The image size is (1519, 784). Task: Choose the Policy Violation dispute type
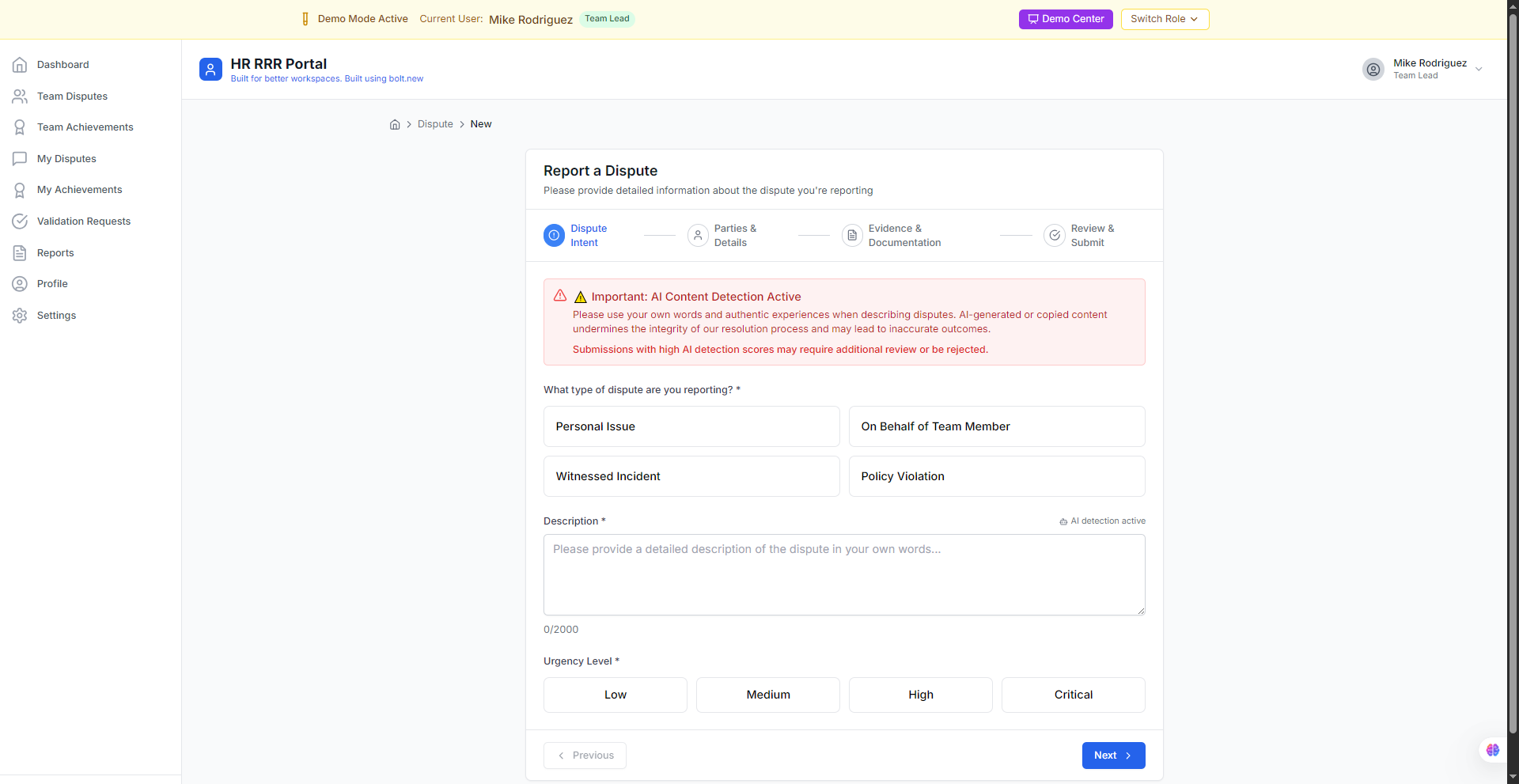(x=997, y=476)
